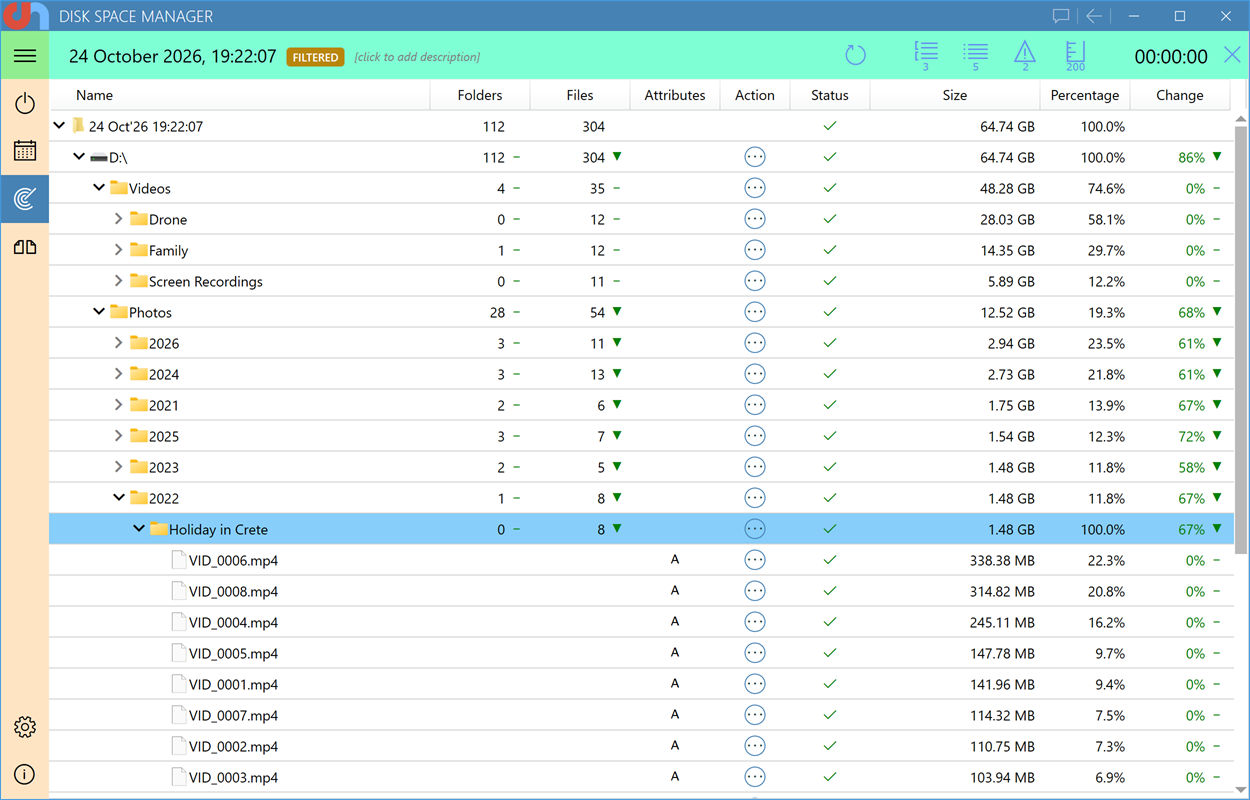Screen dimensions: 1250x800
Task: Expand the Drone folder
Action: [119, 219]
